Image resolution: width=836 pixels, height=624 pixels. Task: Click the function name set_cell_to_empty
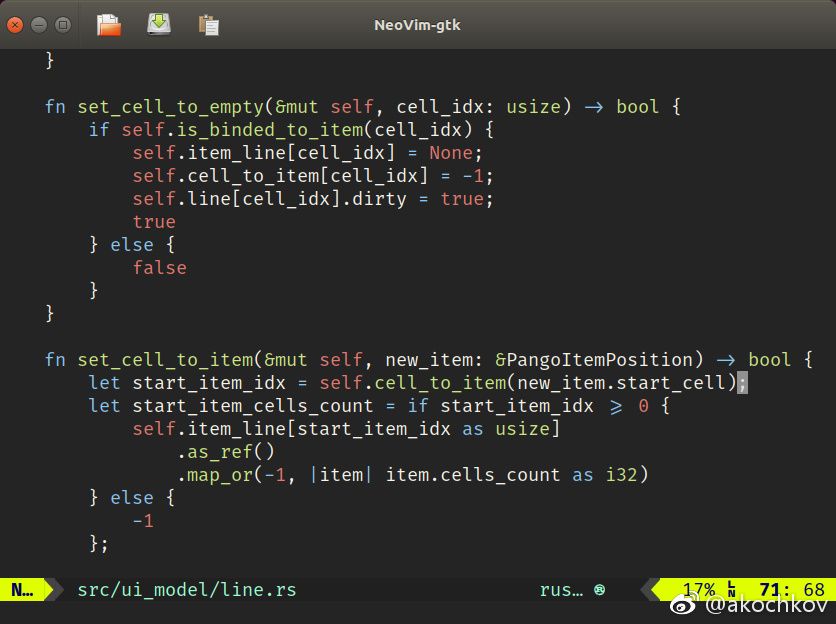click(x=171, y=107)
